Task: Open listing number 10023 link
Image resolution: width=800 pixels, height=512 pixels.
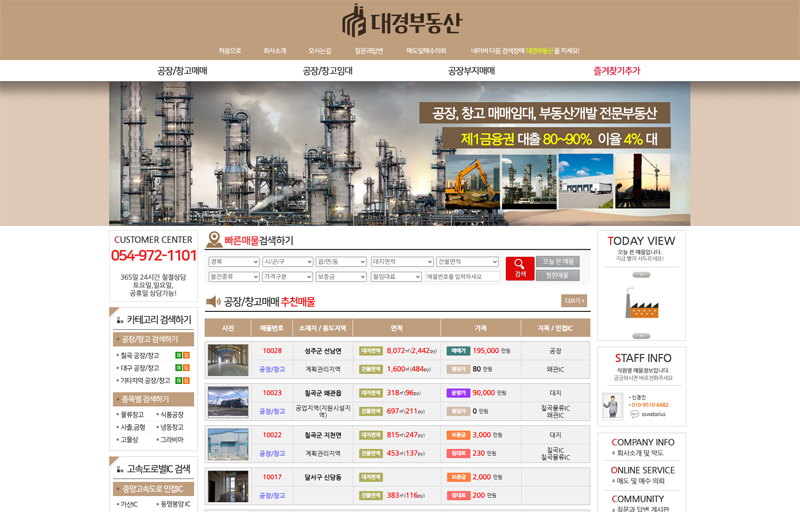Action: click(x=272, y=393)
